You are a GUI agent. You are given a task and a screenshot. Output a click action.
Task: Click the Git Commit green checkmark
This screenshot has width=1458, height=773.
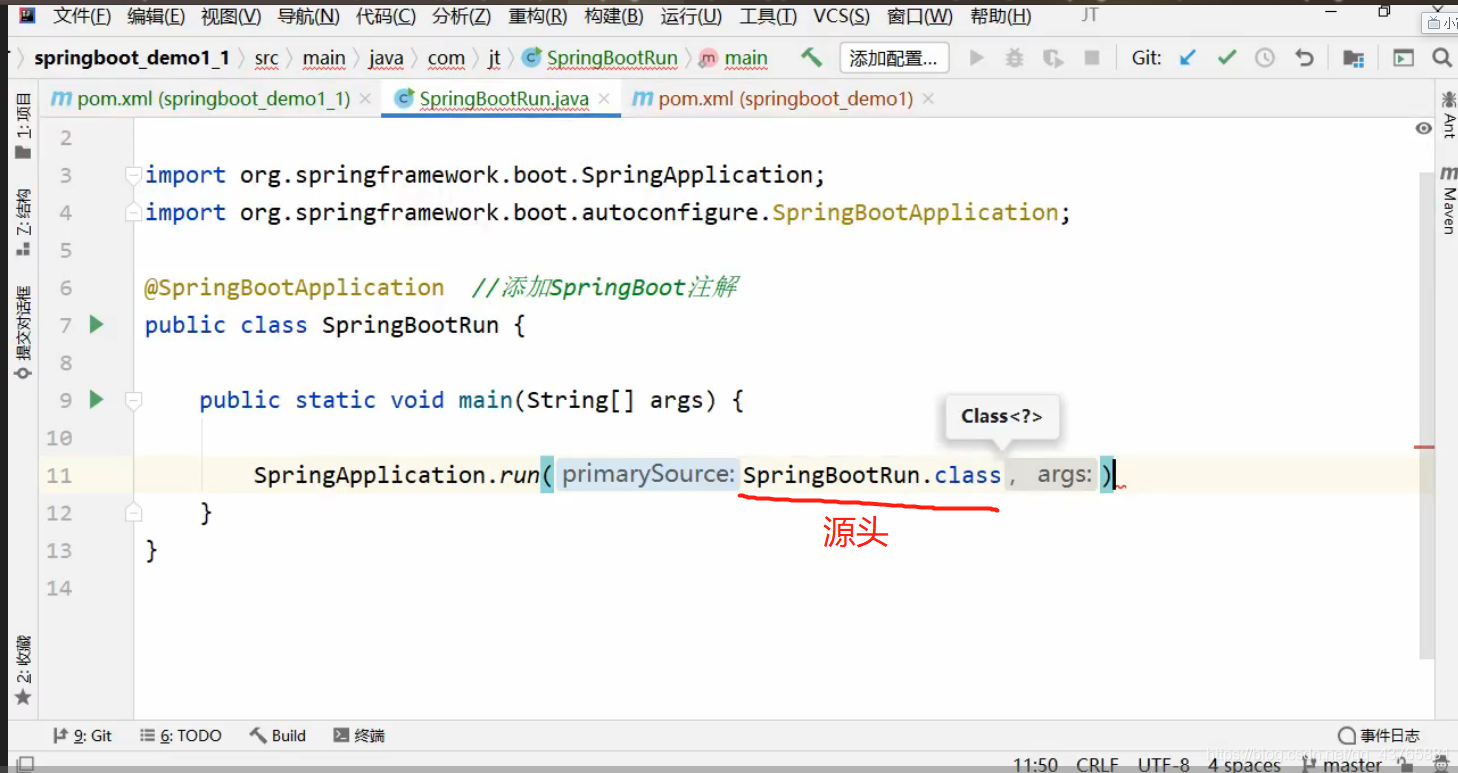[1227, 58]
